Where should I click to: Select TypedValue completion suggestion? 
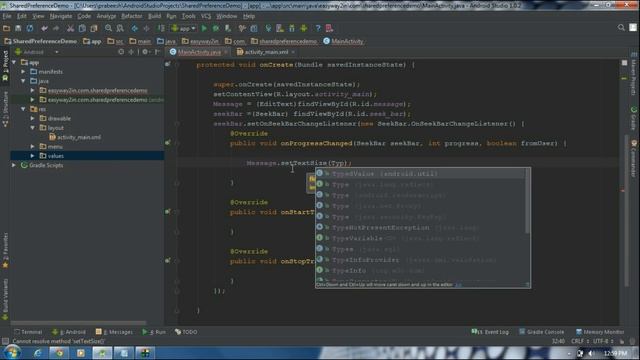420,173
